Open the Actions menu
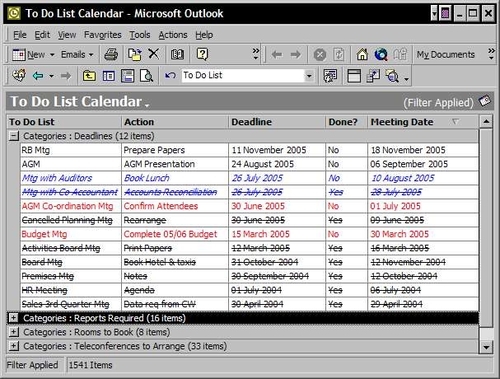Screen dimensions: 500x379 (173, 35)
